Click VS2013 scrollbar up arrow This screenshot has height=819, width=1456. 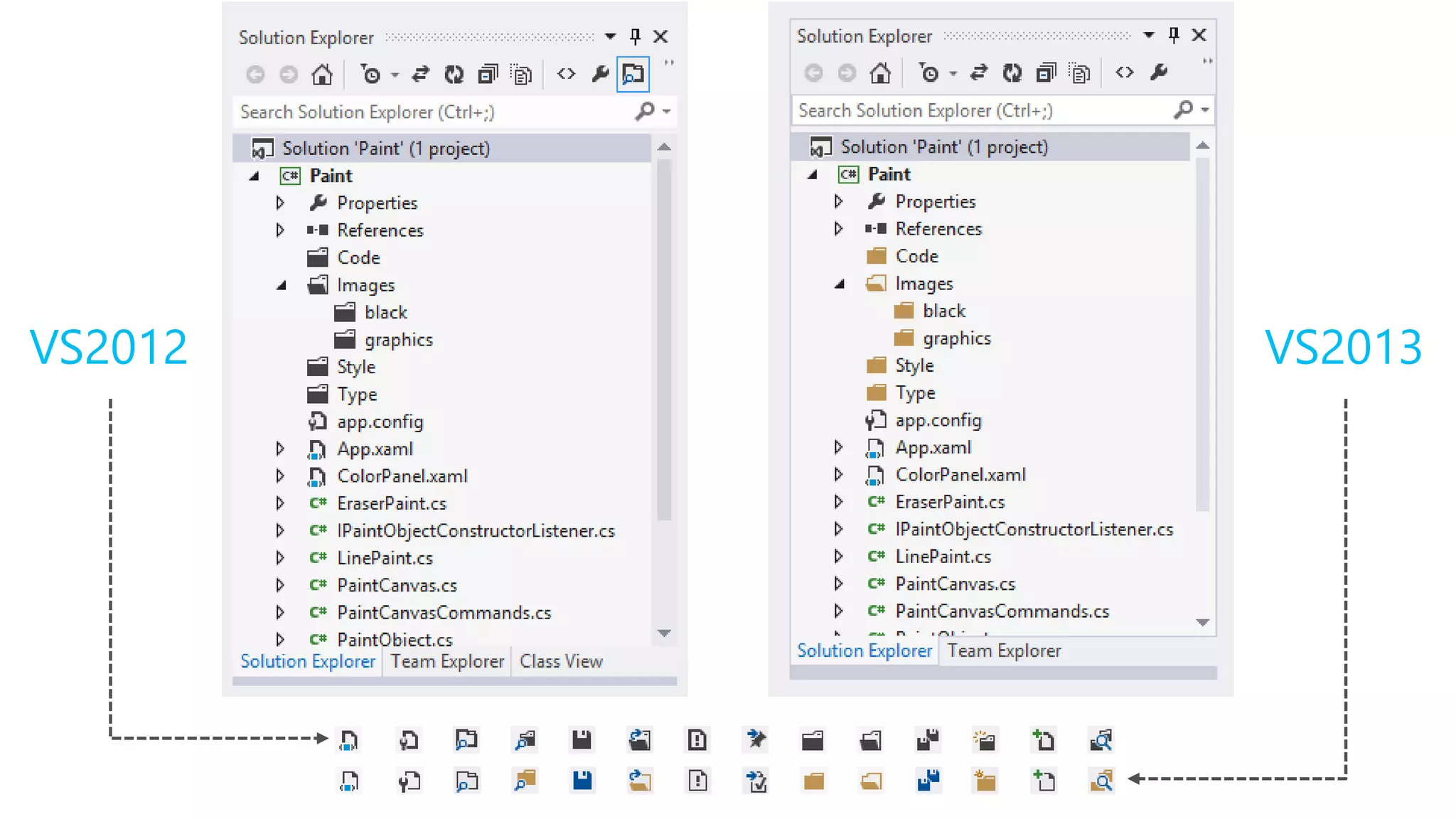pos(1202,146)
